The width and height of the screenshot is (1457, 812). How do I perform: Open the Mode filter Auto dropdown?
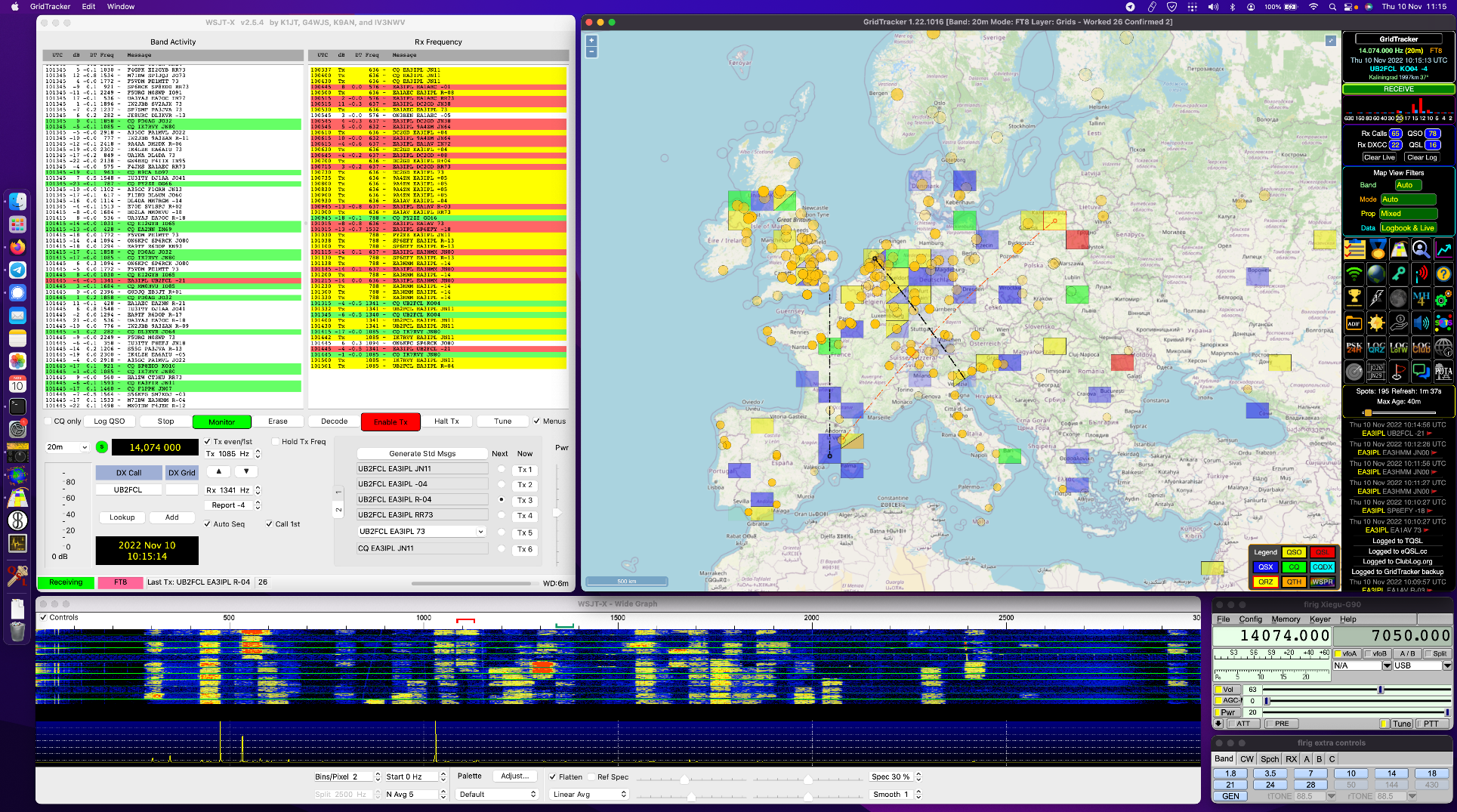point(1408,199)
